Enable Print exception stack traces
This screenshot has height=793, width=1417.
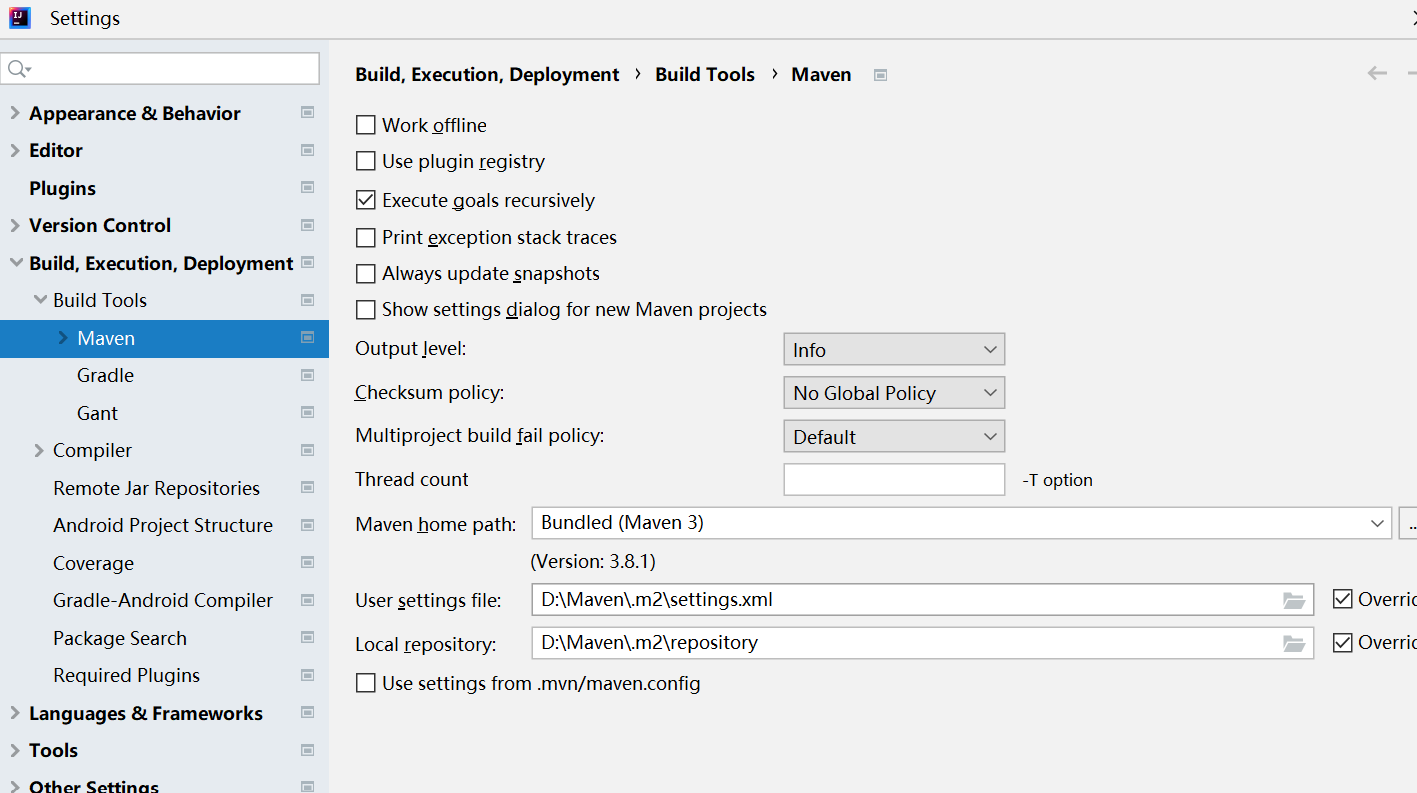pyautogui.click(x=366, y=237)
